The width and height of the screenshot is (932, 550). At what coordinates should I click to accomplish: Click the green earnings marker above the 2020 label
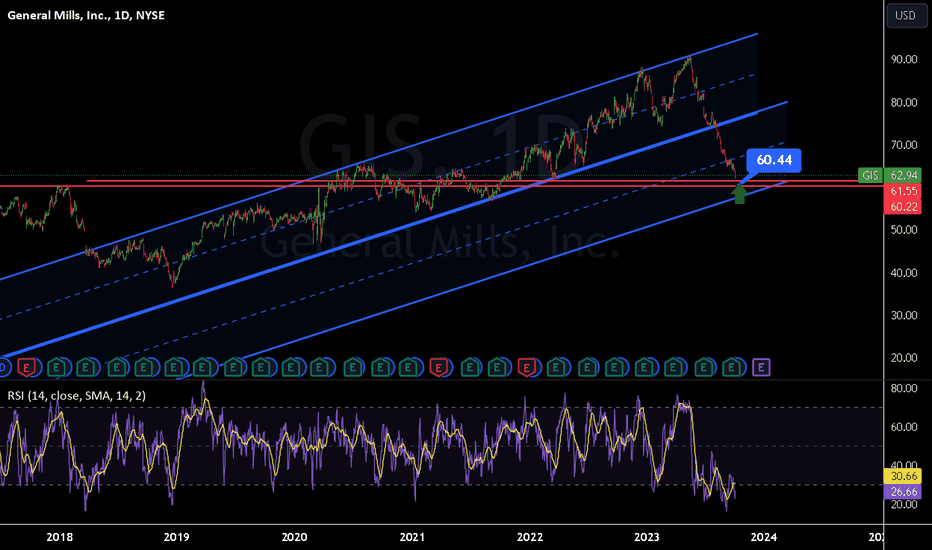coord(291,367)
